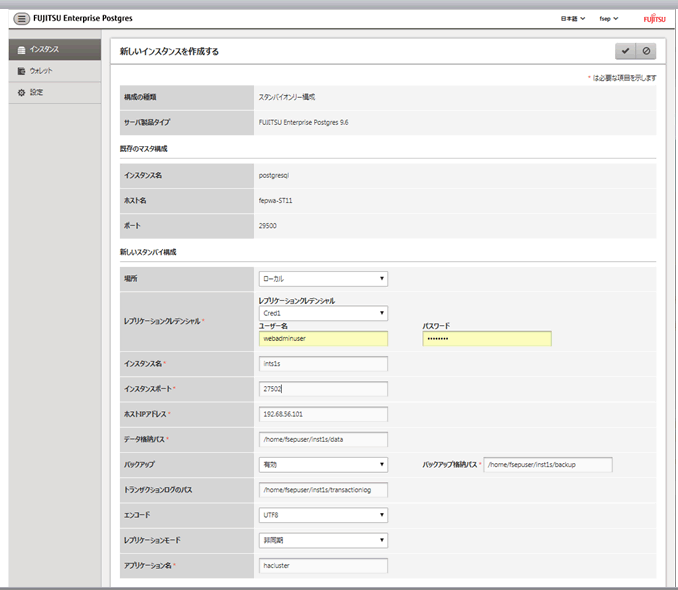Click the スタンバイオンリー構成 value text
This screenshot has height=590, width=678.
point(287,97)
